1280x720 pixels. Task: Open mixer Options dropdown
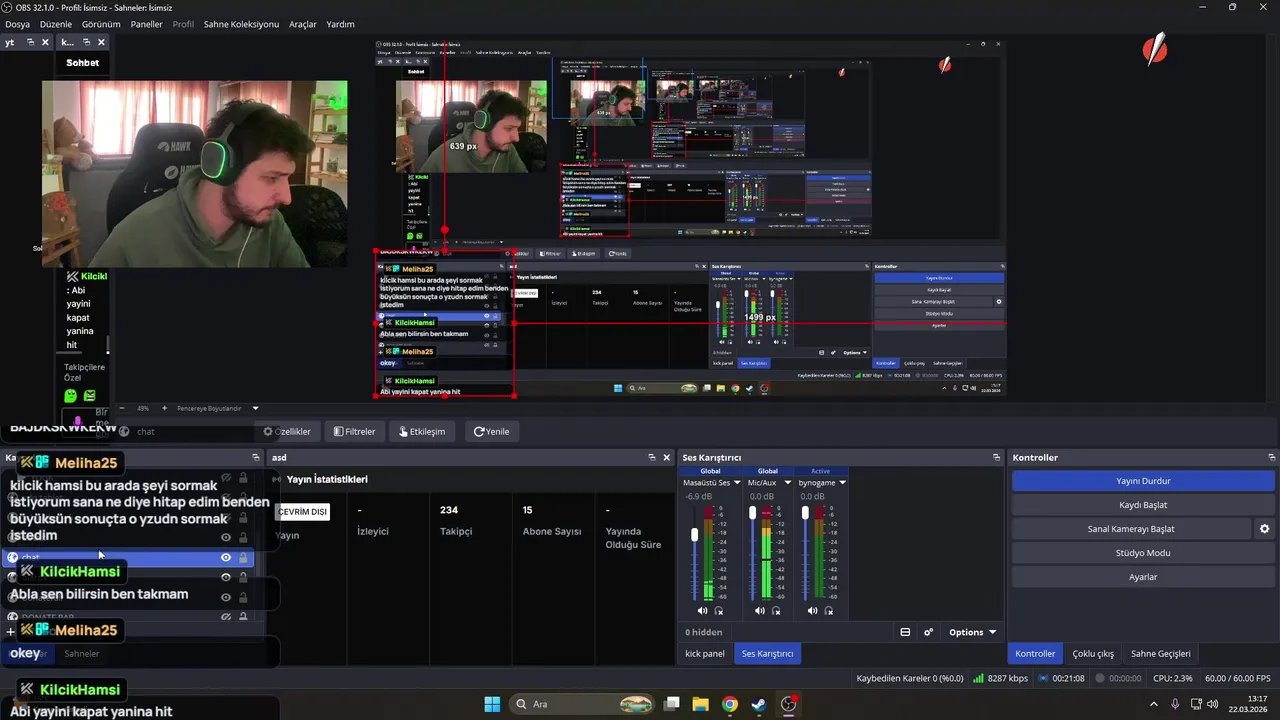pyautogui.click(x=973, y=632)
